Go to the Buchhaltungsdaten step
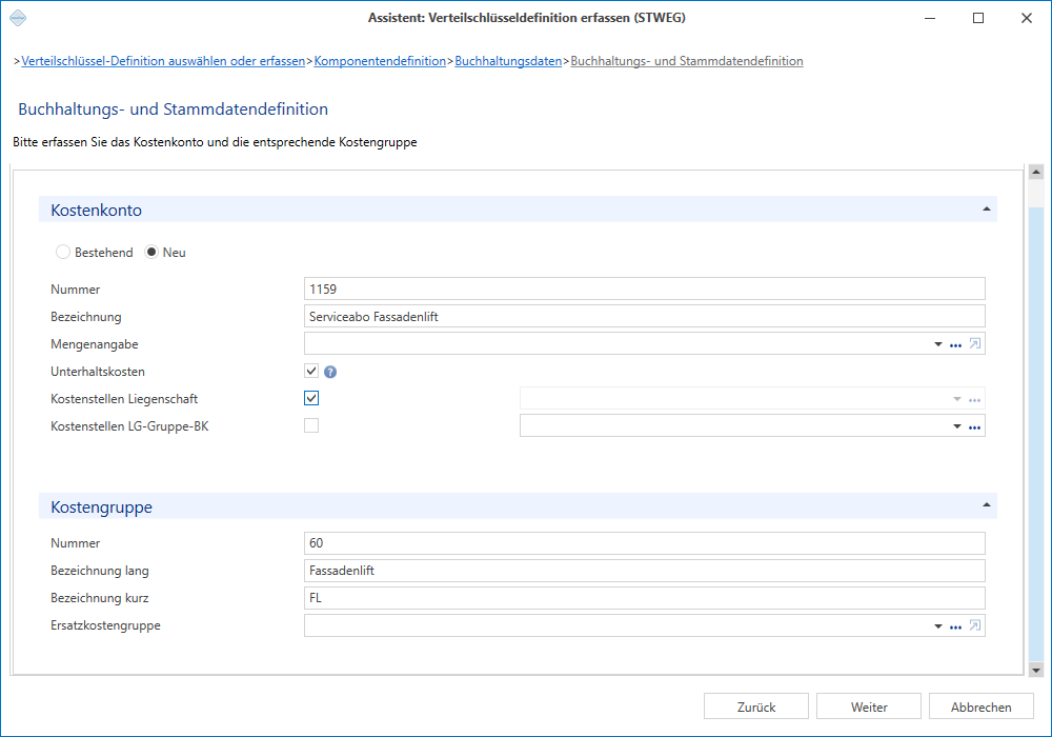 click(508, 61)
